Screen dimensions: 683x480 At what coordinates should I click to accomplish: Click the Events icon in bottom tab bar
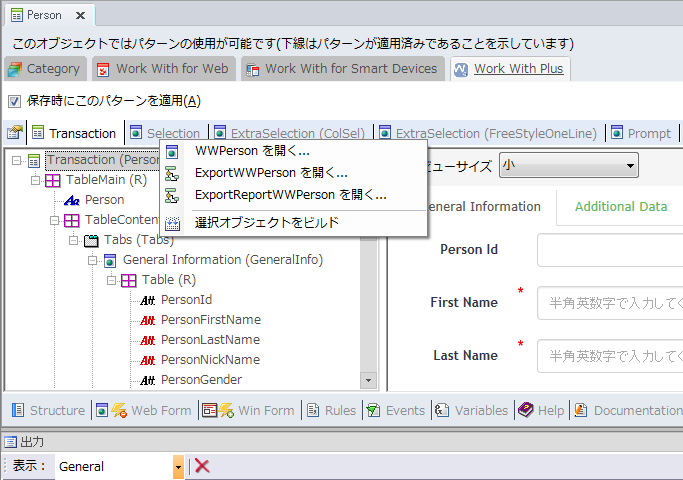[x=372, y=410]
